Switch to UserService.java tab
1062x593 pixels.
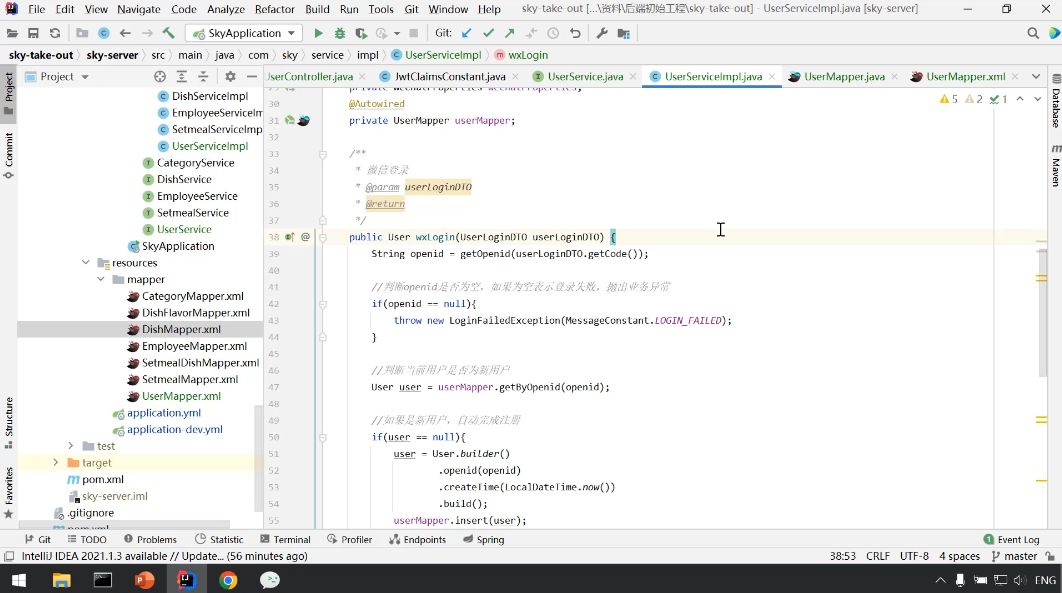point(585,76)
